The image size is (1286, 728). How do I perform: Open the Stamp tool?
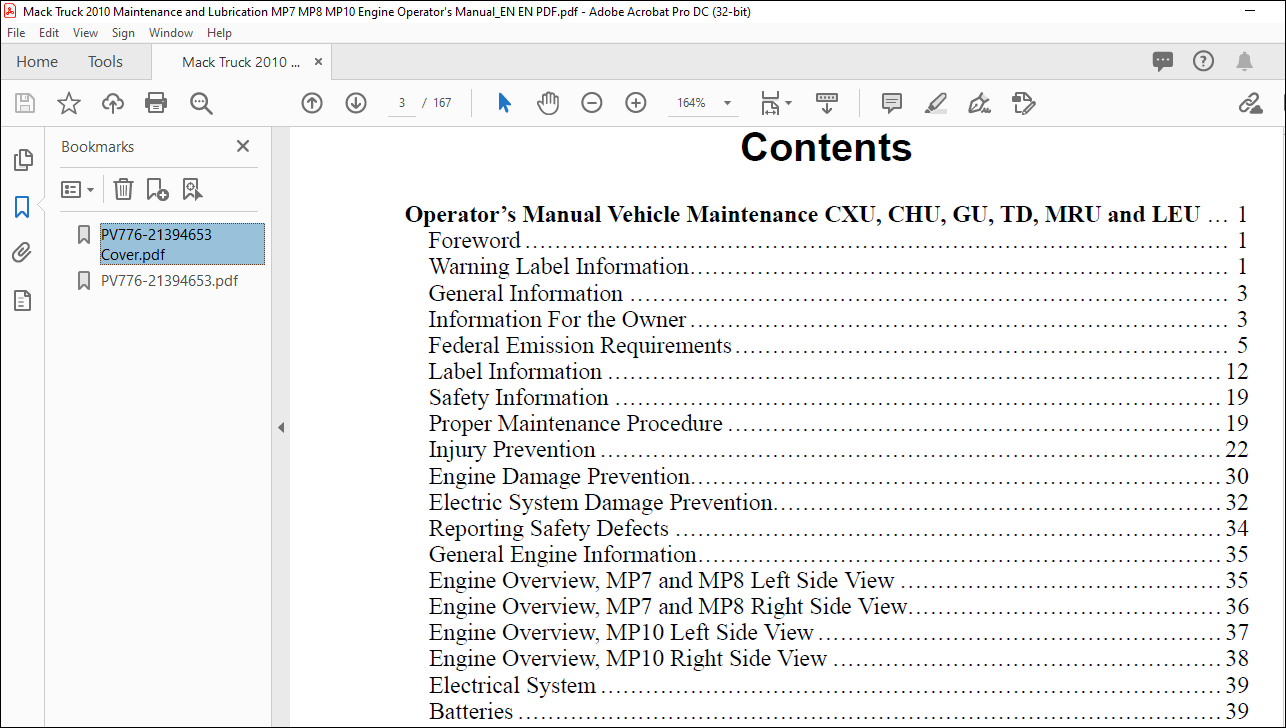[x=1023, y=103]
